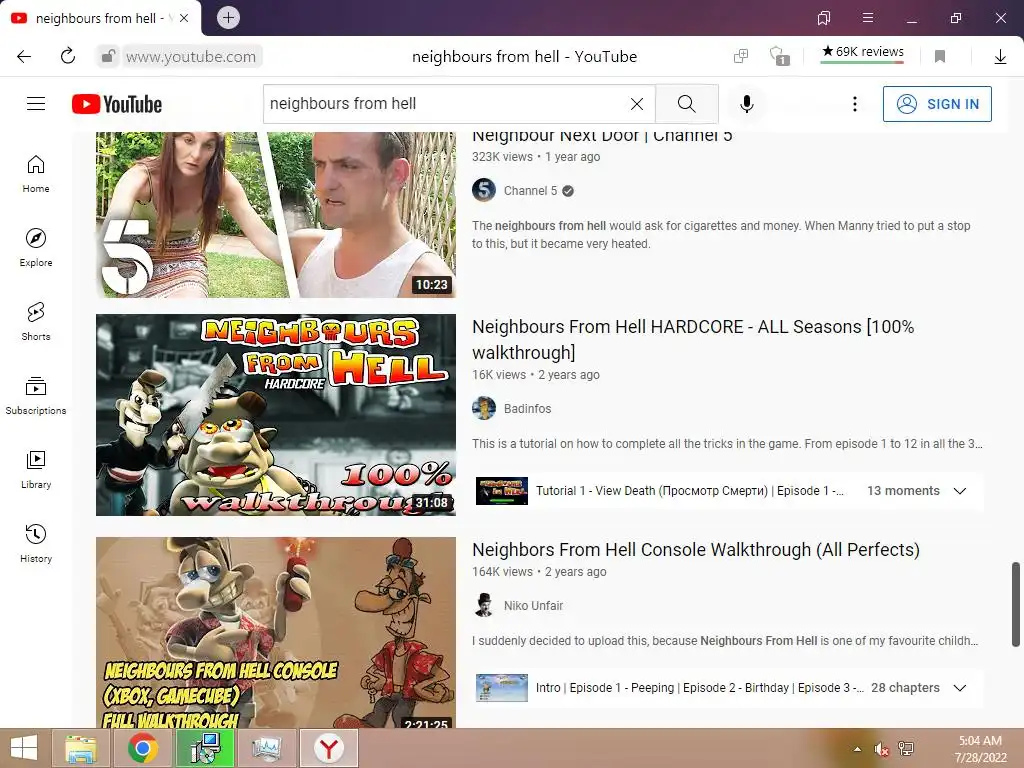Open browser tab collections icon
This screenshot has height=768, width=1024.
824,18
